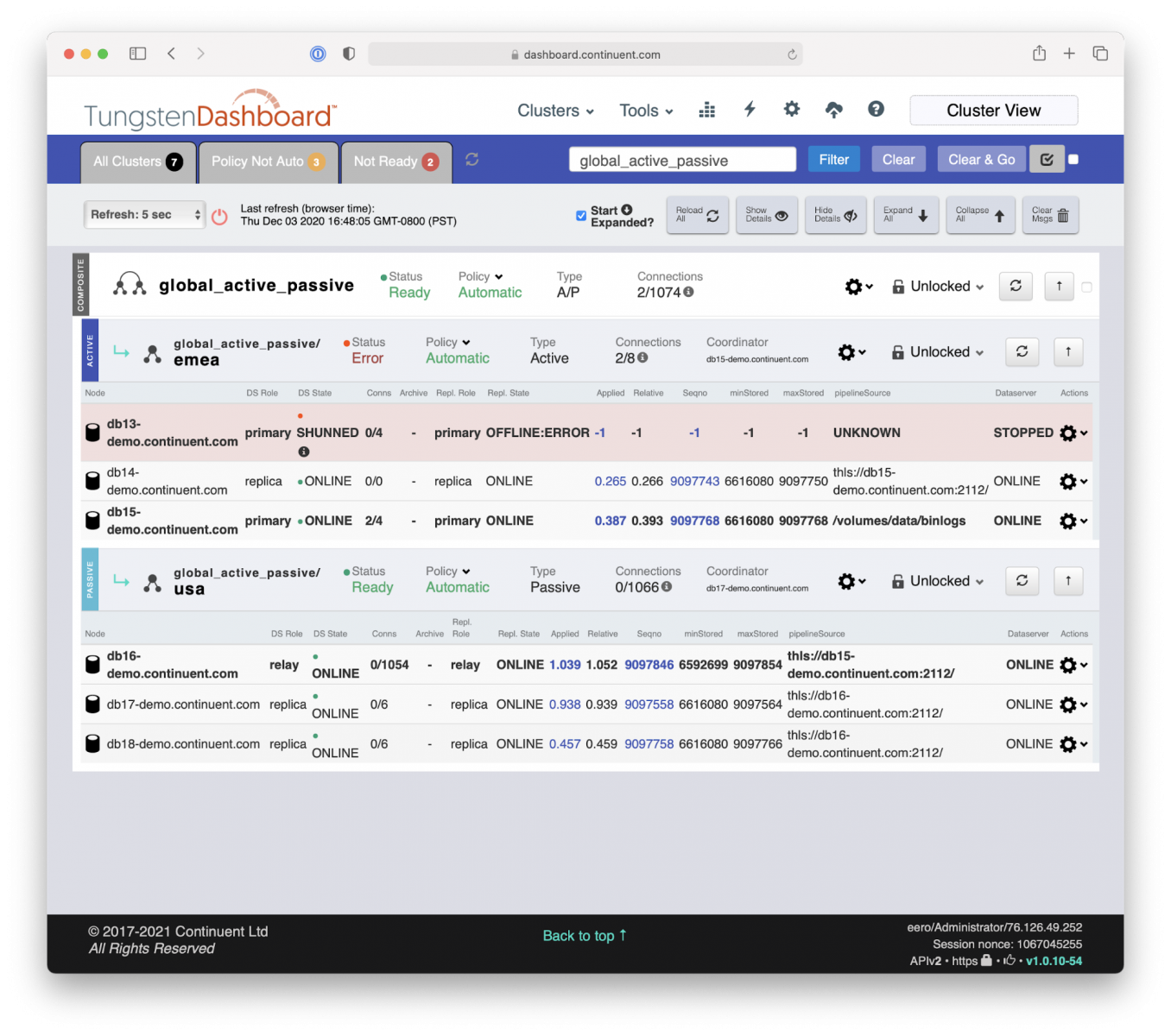This screenshot has height=1036, width=1171.
Task: Open actions gear for db13-demo STOPPED node
Action: (1073, 433)
